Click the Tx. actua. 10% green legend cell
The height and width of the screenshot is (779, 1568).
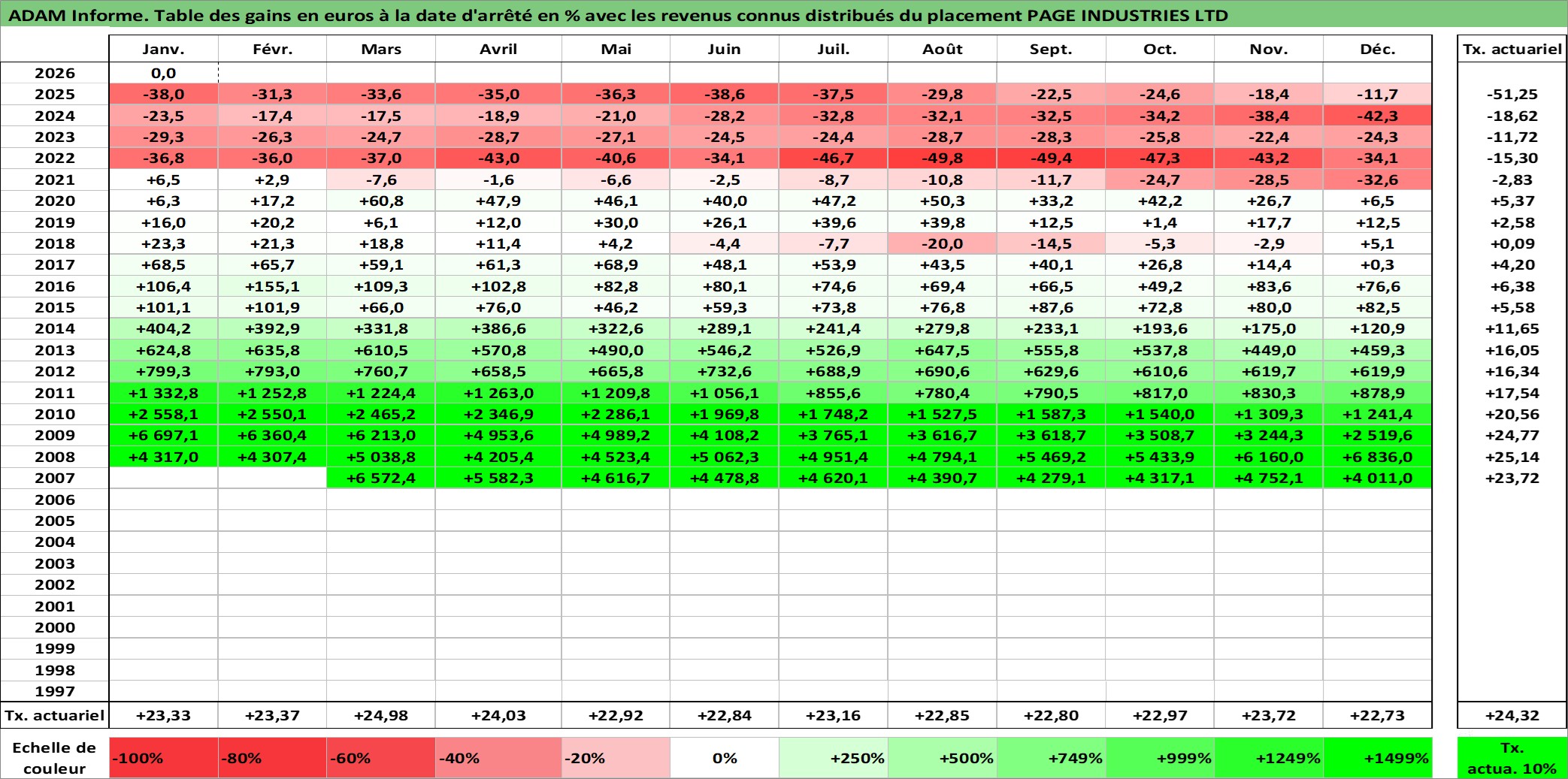[x=1512, y=758]
